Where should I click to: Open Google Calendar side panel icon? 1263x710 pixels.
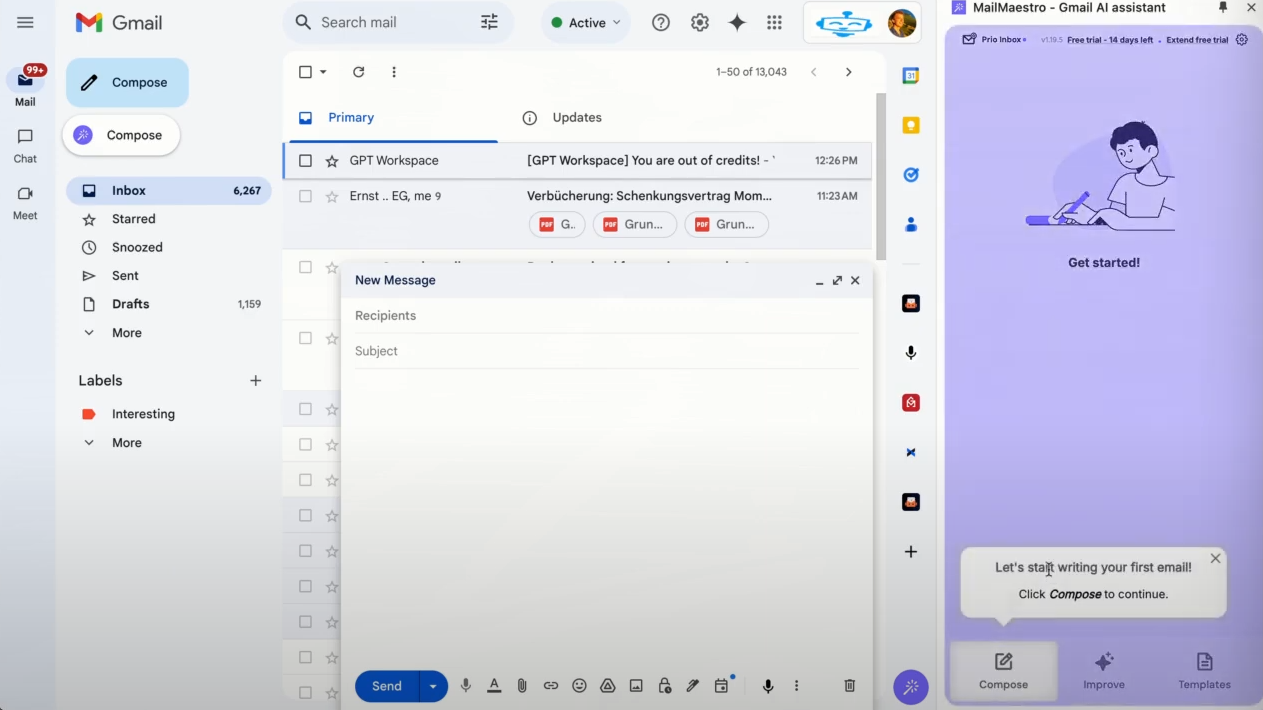coord(911,76)
